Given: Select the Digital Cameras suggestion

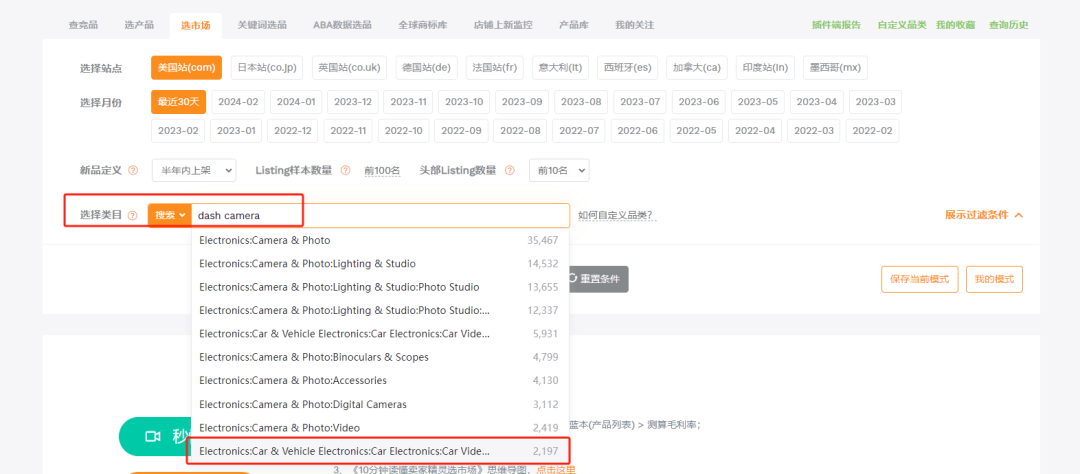Looking at the screenshot, I should (x=380, y=404).
